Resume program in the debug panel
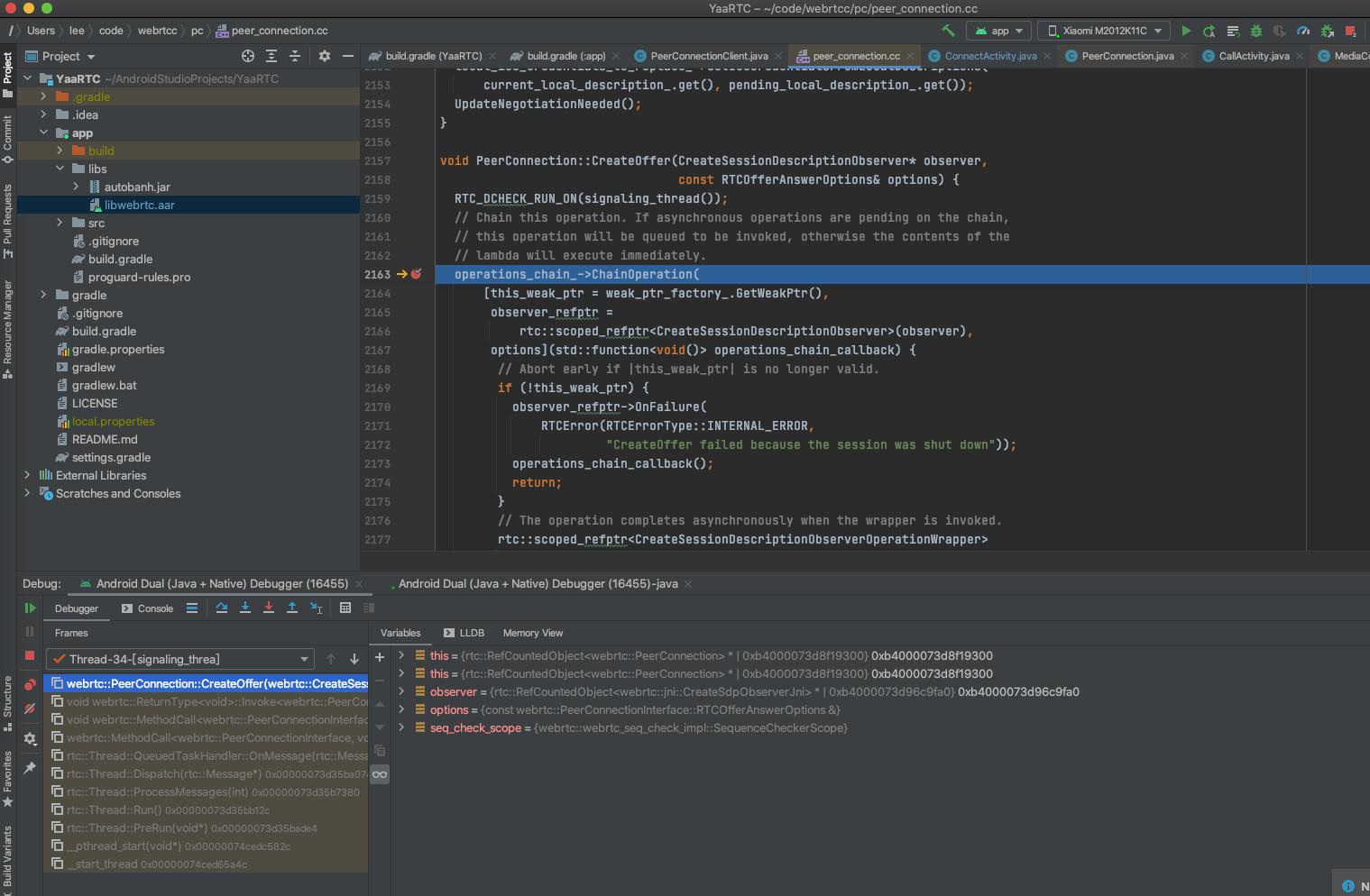 pos(30,608)
